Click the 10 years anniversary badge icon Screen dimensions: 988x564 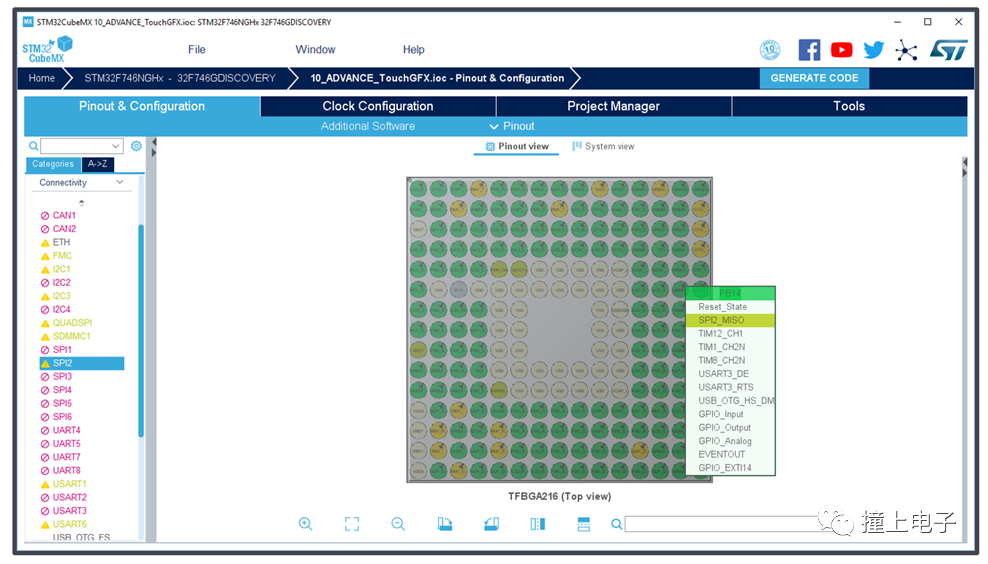coord(770,50)
